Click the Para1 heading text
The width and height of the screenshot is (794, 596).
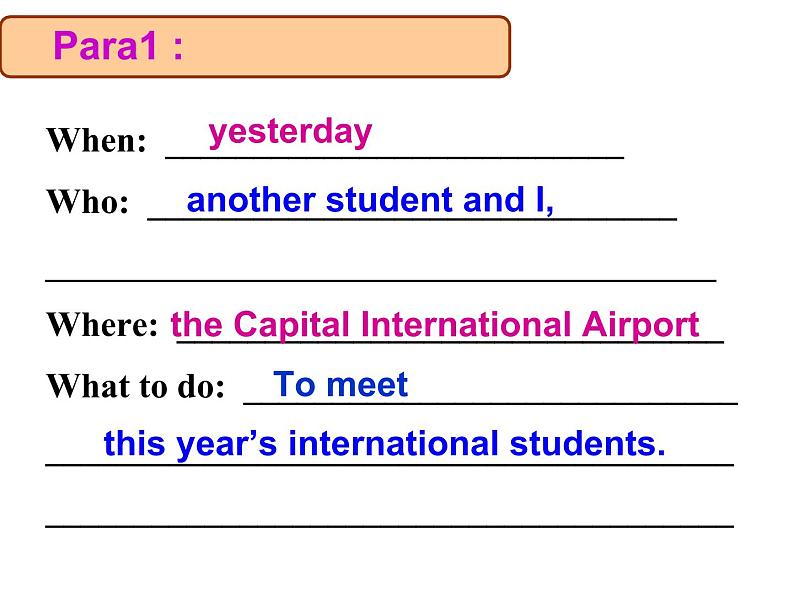[x=118, y=46]
